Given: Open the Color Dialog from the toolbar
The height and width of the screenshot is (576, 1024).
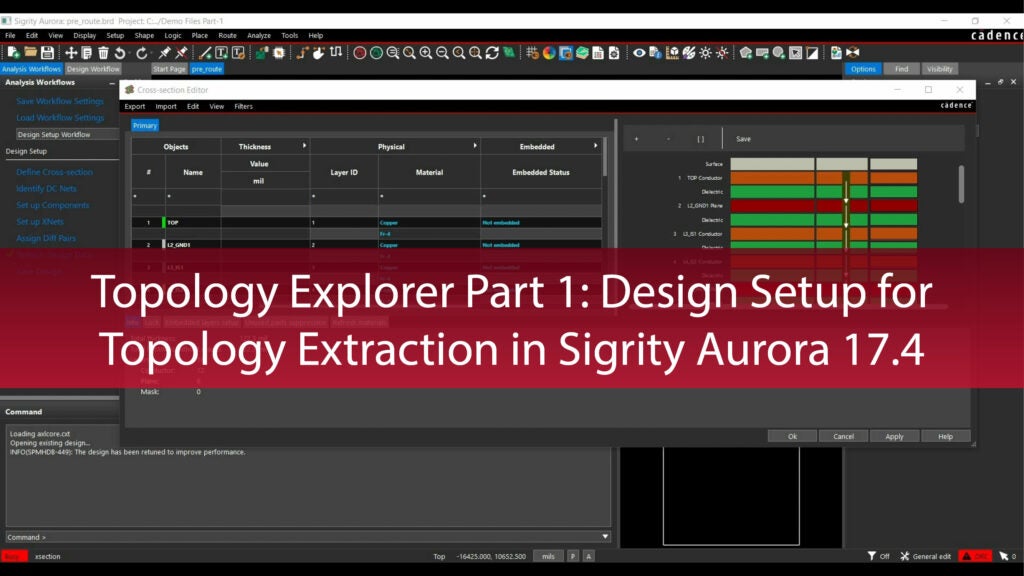Looking at the screenshot, I should pyautogui.click(x=548, y=50).
